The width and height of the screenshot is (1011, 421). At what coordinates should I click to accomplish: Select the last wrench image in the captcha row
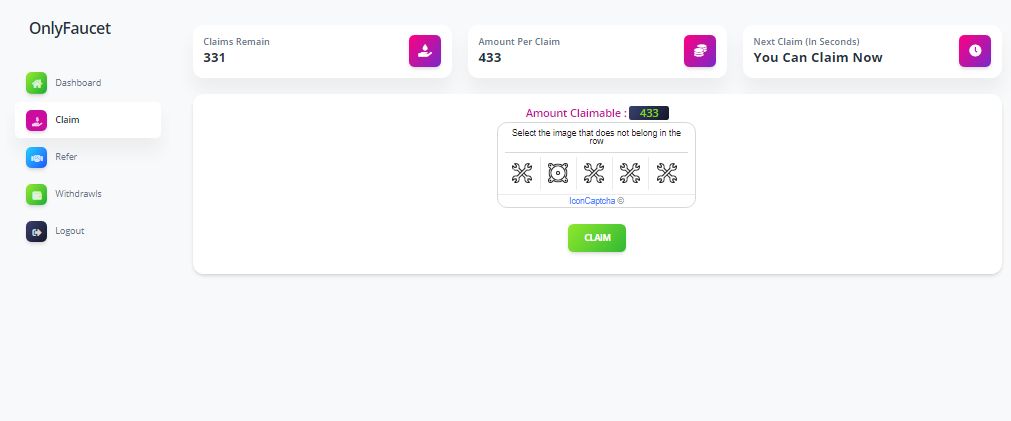tap(666, 173)
